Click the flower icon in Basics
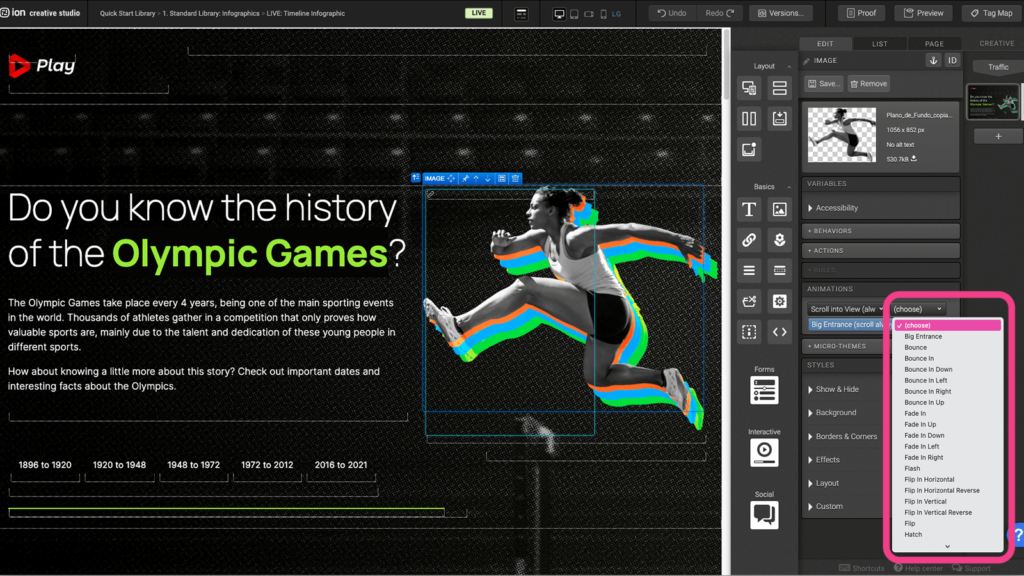The width and height of the screenshot is (1024, 576). tap(779, 240)
